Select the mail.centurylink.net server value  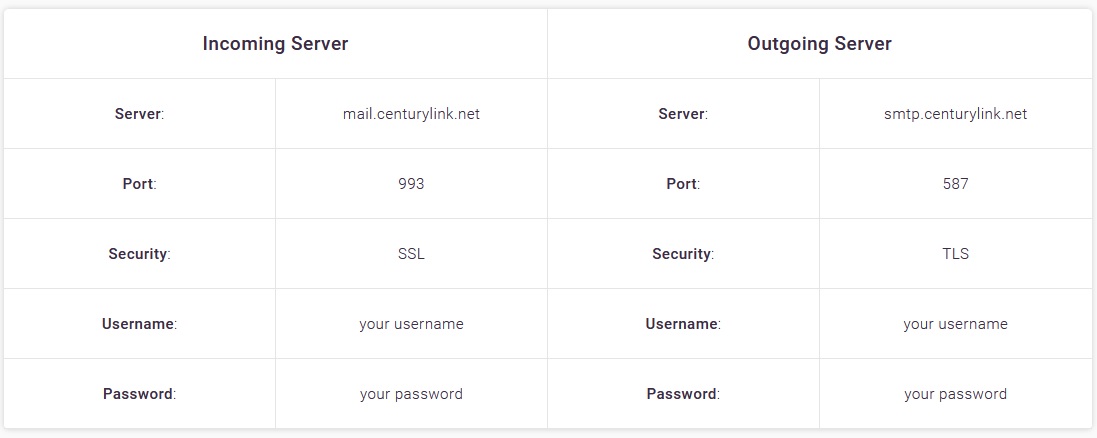coord(411,114)
